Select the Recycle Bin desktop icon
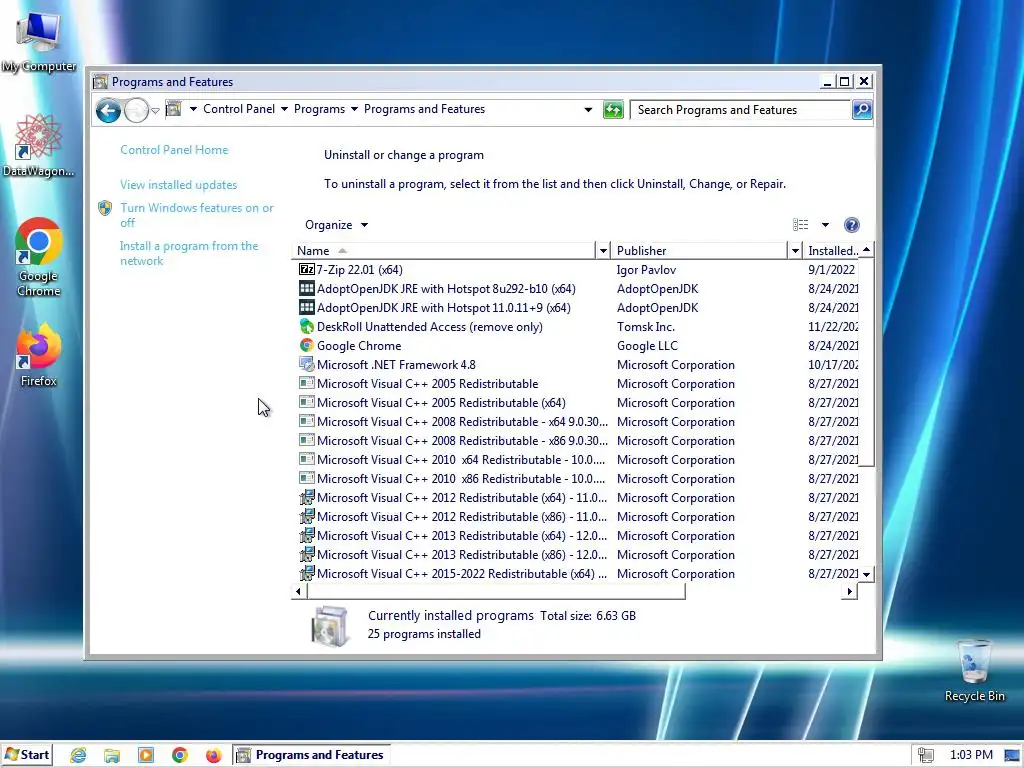1024x768 pixels. [974, 670]
